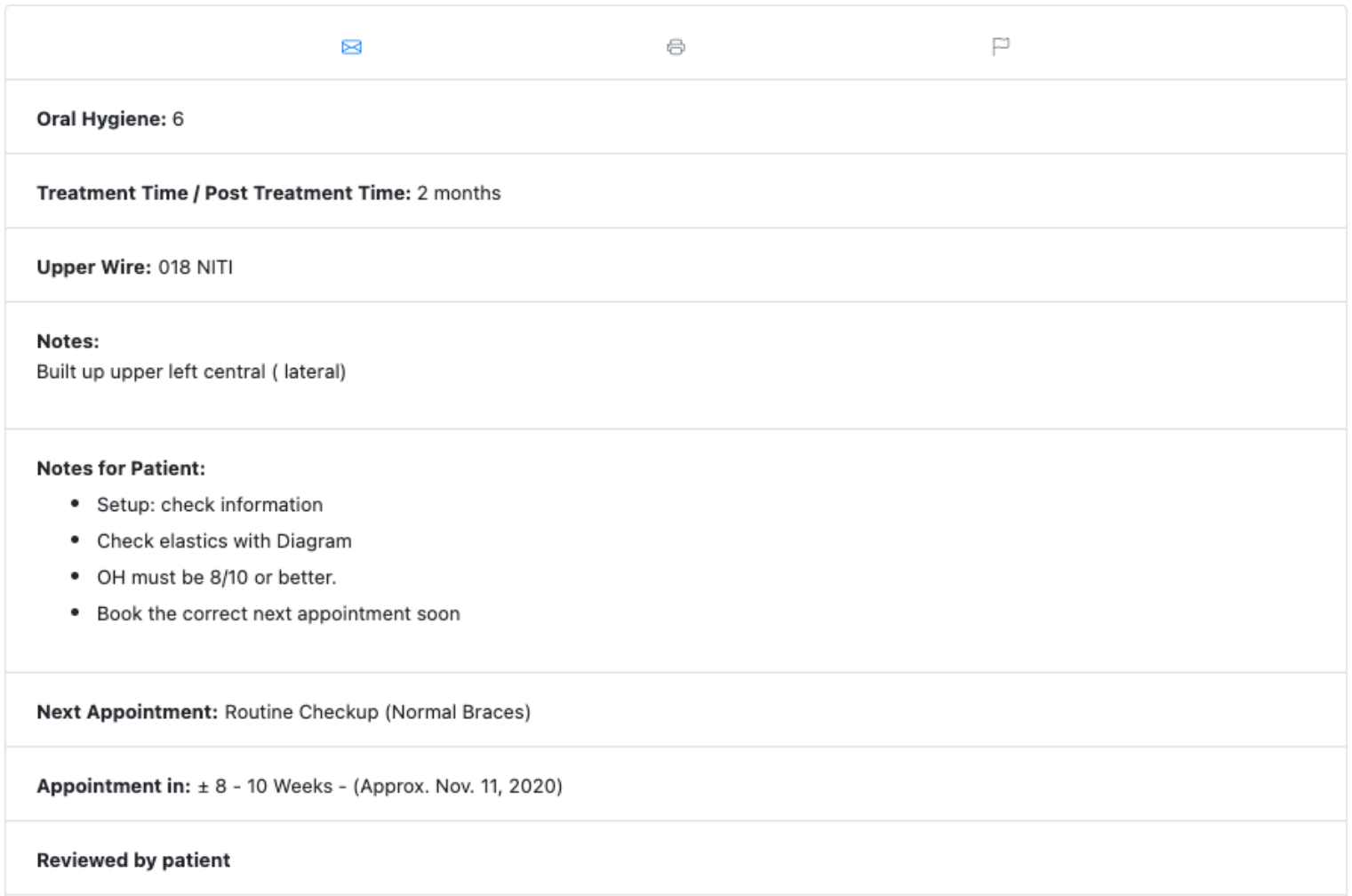Click the Upper Wire label
Screen dimensions: 1352x896
click(93, 268)
